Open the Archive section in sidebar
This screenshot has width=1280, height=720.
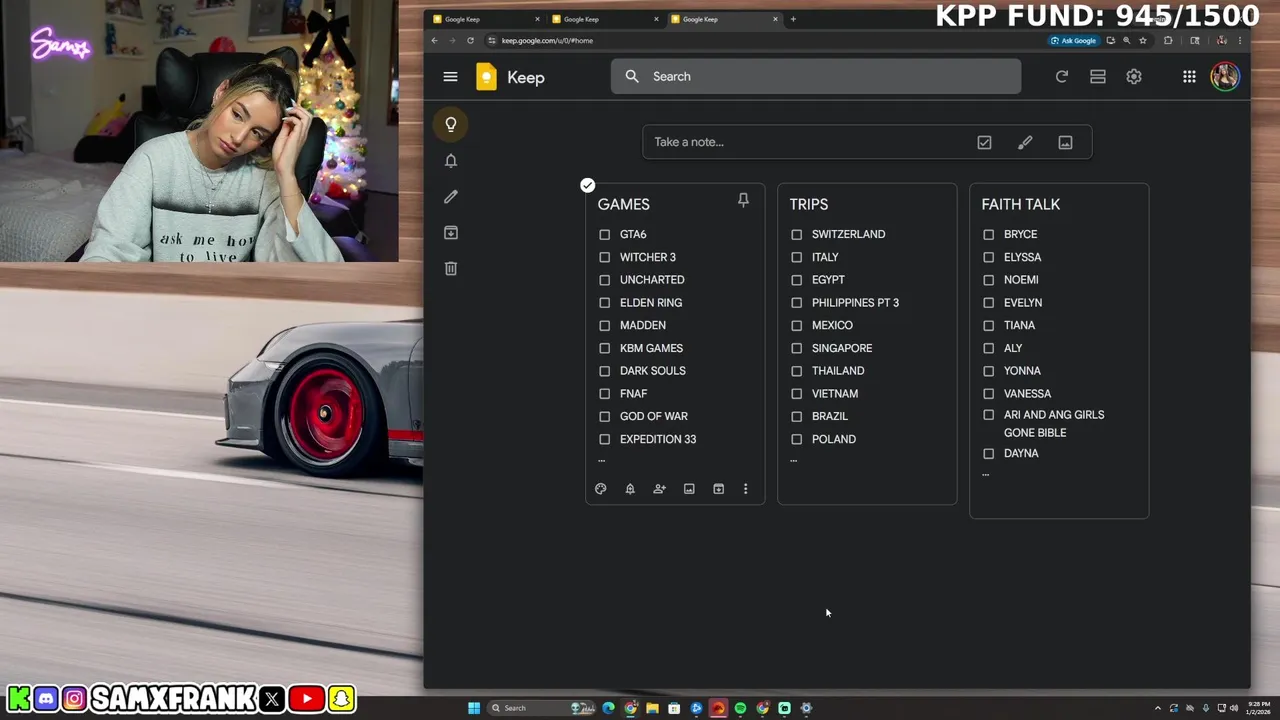(x=451, y=233)
